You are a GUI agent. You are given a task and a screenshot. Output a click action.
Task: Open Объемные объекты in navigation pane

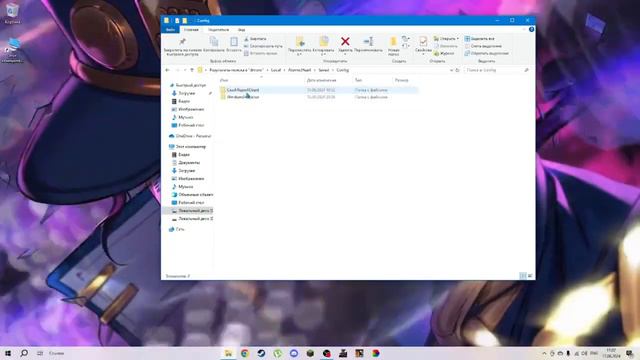tap(192, 195)
